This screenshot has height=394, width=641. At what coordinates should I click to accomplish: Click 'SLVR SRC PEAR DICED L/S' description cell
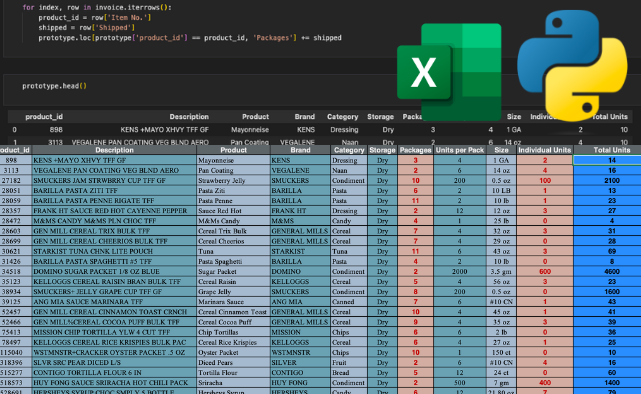[114, 362]
